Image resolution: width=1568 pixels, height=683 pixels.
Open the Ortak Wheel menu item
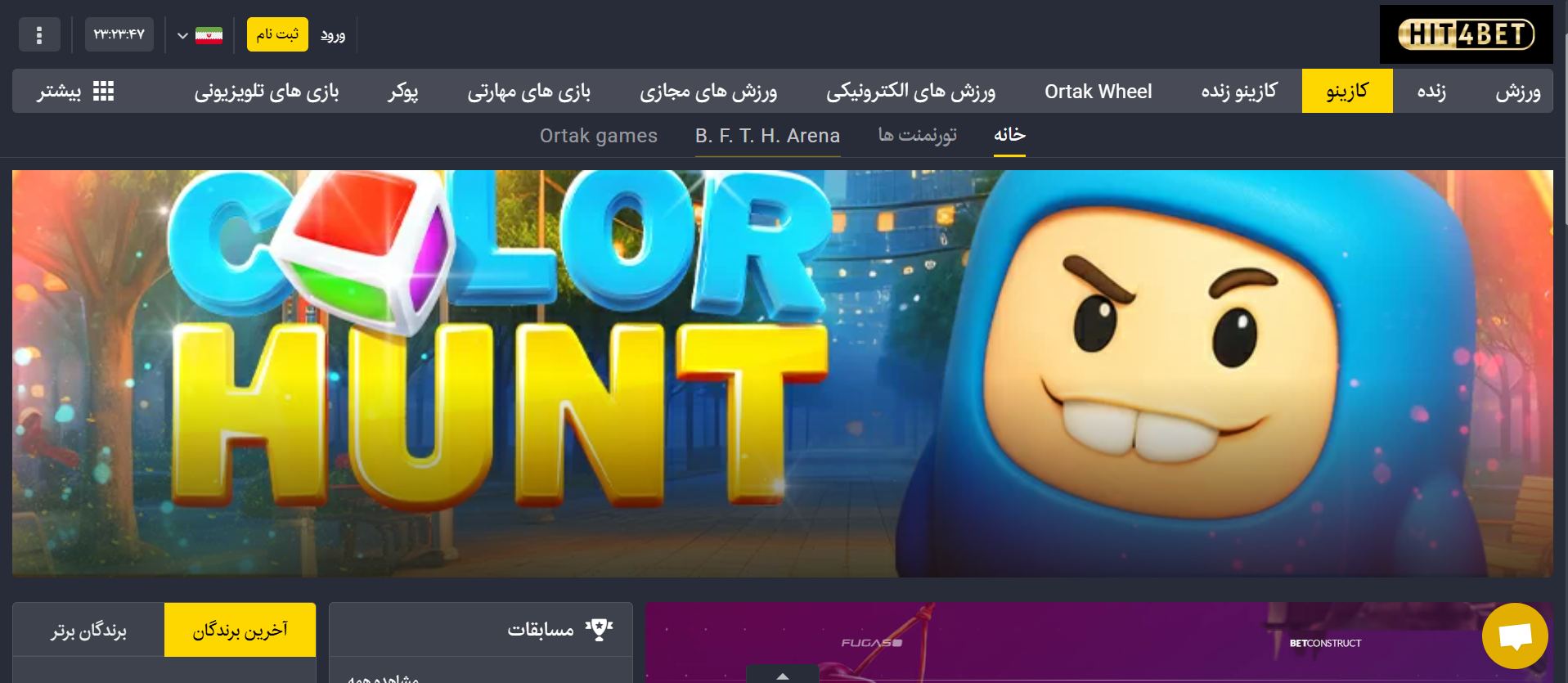pos(1098,91)
